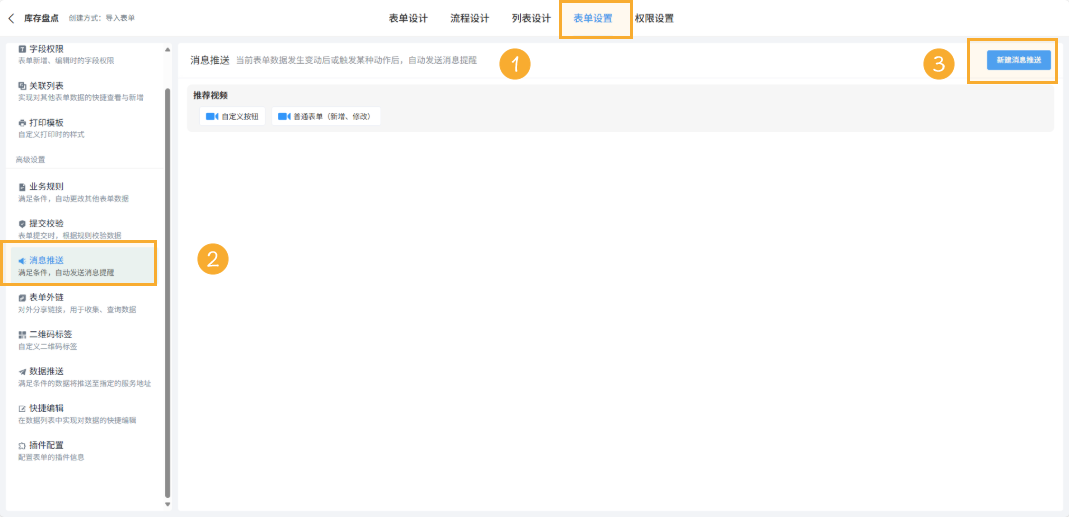Click the 推荐视频 heading
Image resolution: width=1069 pixels, height=517 pixels.
(210, 95)
